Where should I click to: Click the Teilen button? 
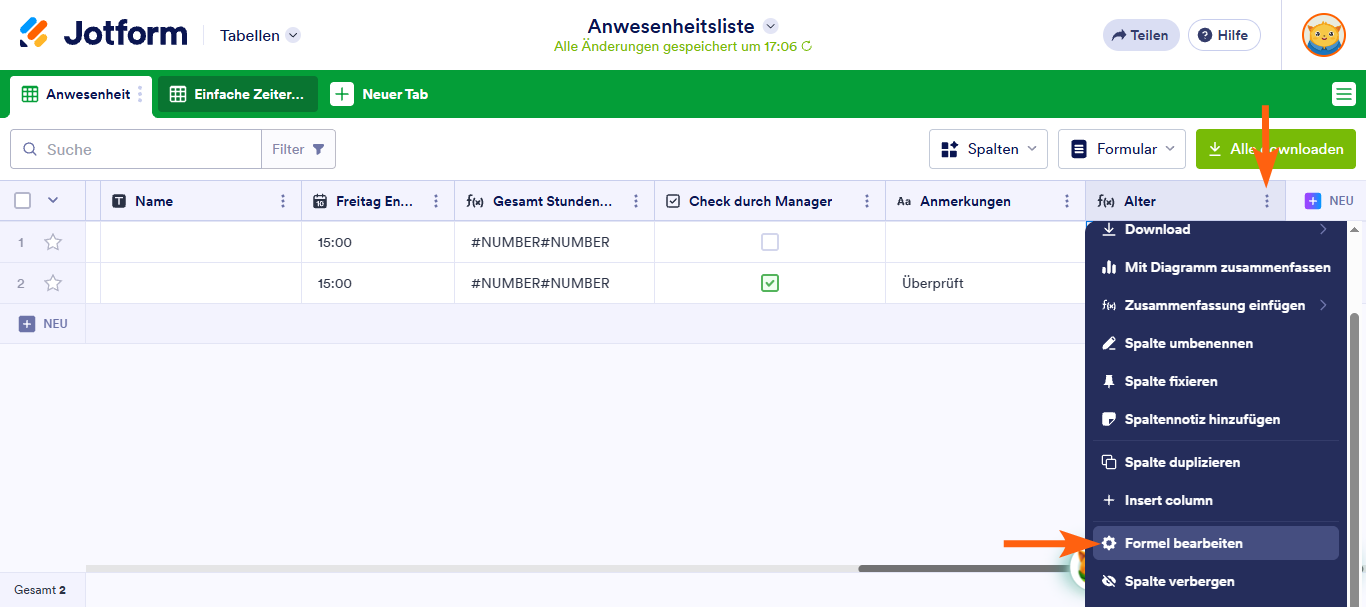click(x=1141, y=35)
